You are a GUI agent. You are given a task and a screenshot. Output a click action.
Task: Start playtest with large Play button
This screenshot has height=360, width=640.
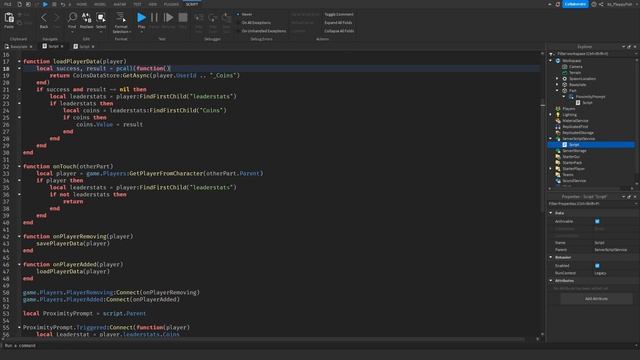coord(141,17)
